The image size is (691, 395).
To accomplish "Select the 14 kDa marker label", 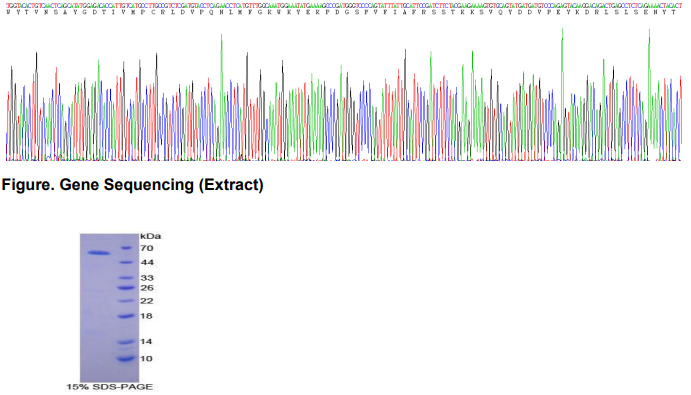I will [x=146, y=342].
